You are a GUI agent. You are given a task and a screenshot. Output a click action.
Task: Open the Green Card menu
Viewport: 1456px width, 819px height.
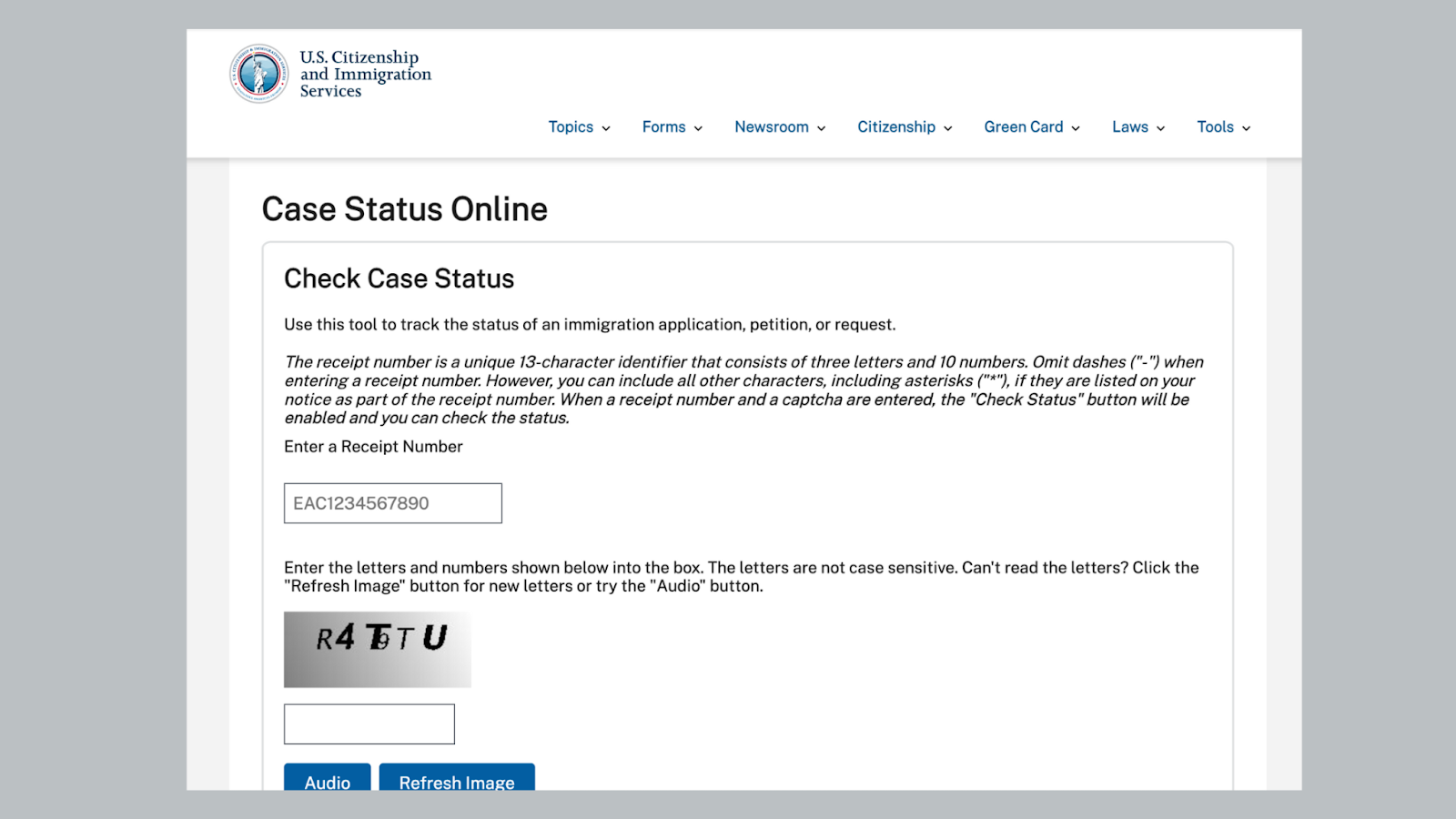(1024, 127)
